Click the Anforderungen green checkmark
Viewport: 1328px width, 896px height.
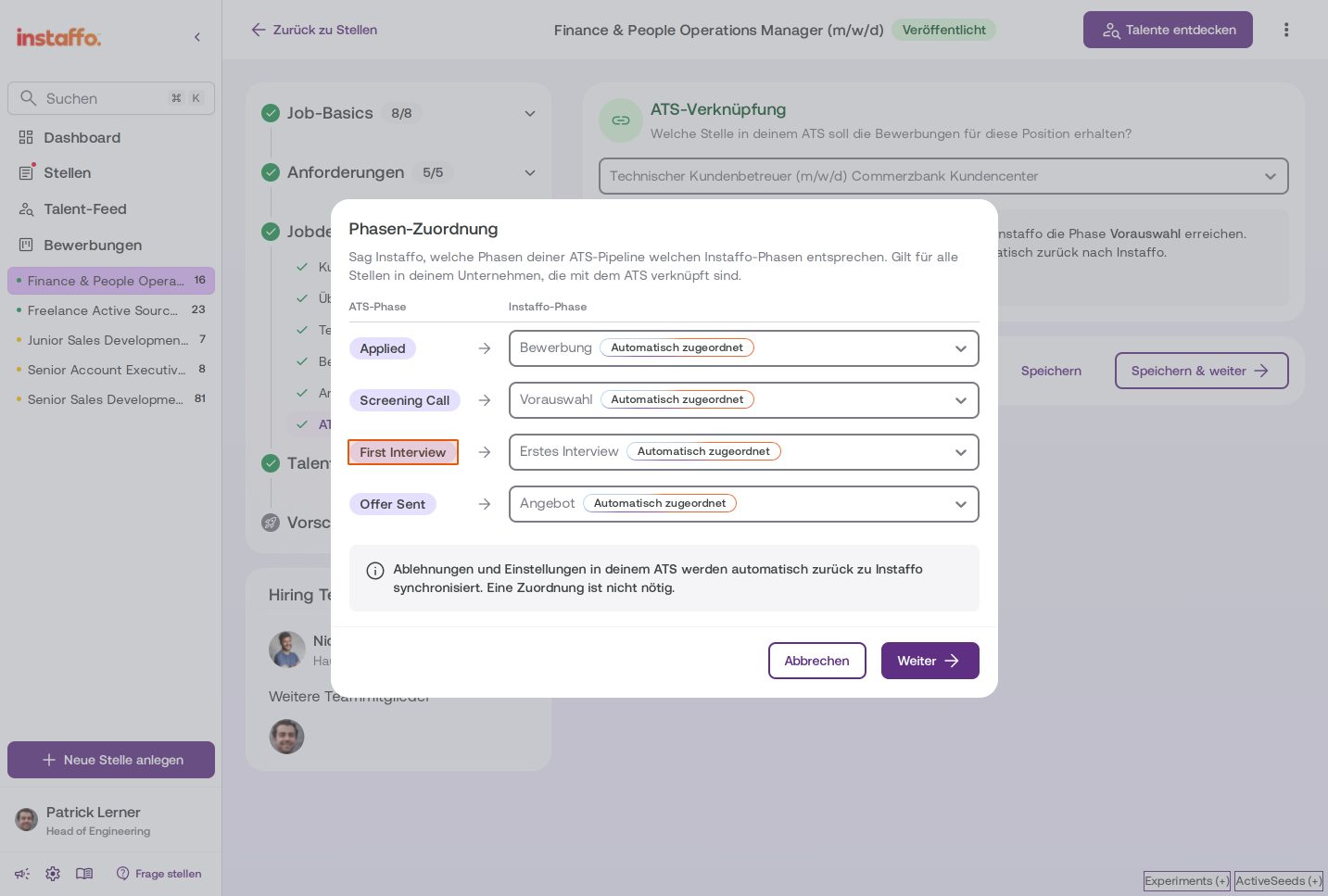271,172
